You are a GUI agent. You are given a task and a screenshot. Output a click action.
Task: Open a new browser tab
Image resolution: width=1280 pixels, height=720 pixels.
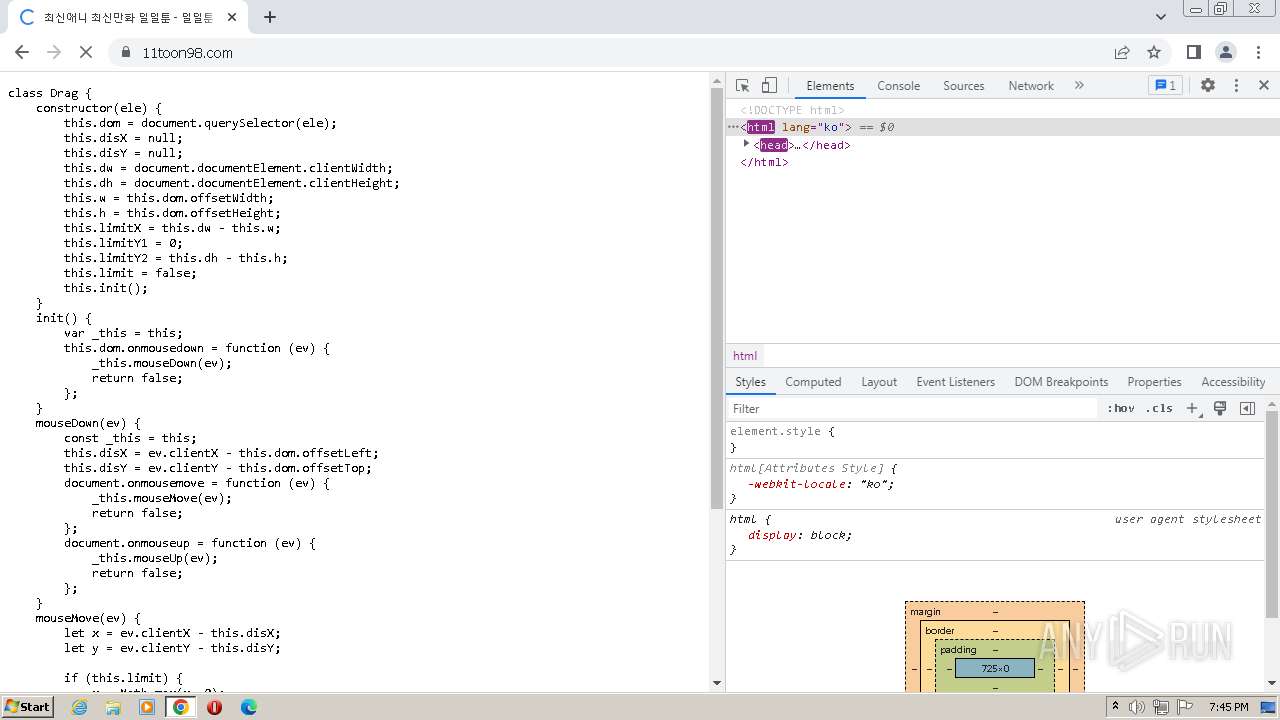tap(270, 17)
